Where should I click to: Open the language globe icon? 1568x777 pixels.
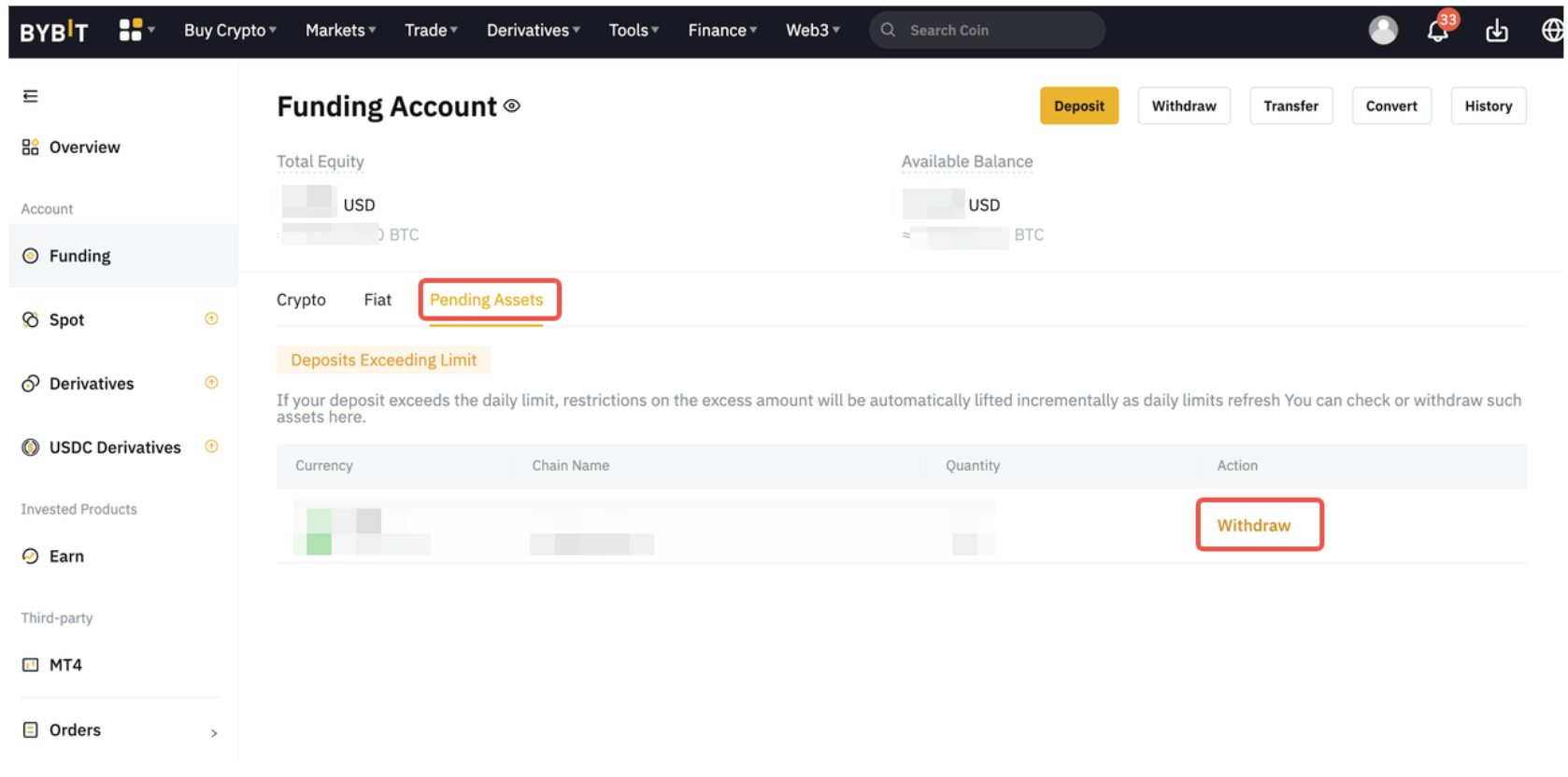pyautogui.click(x=1551, y=31)
